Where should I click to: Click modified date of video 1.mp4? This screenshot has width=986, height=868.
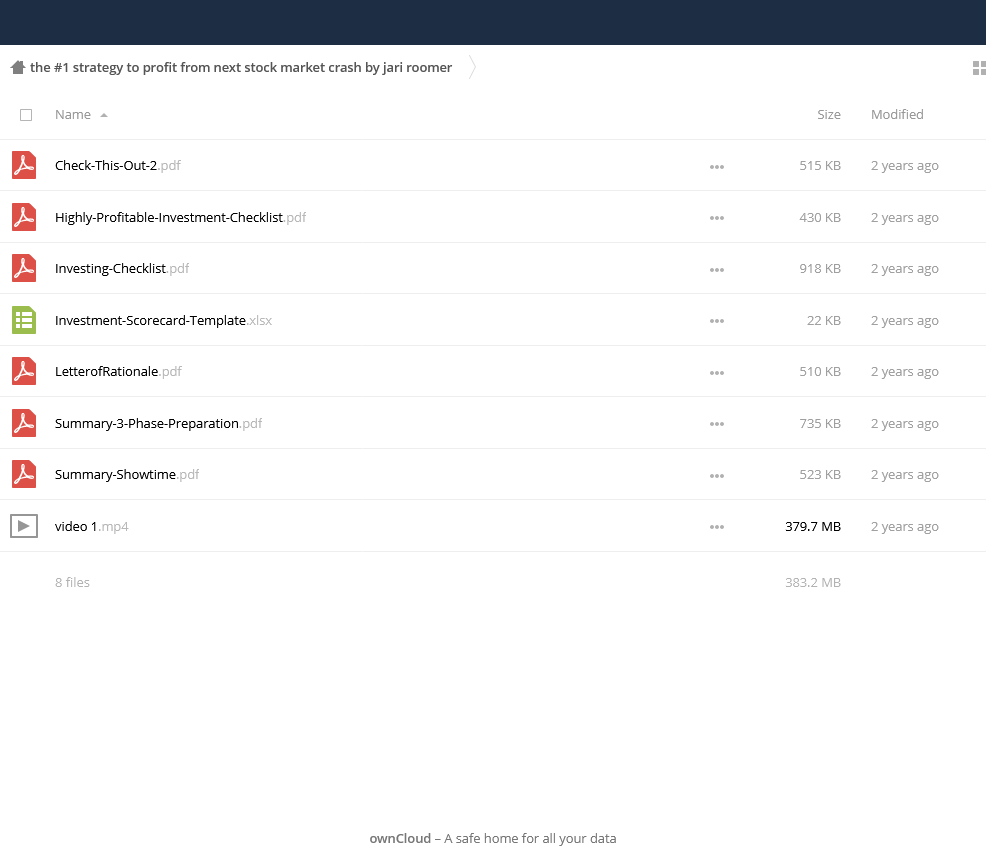[x=904, y=526]
